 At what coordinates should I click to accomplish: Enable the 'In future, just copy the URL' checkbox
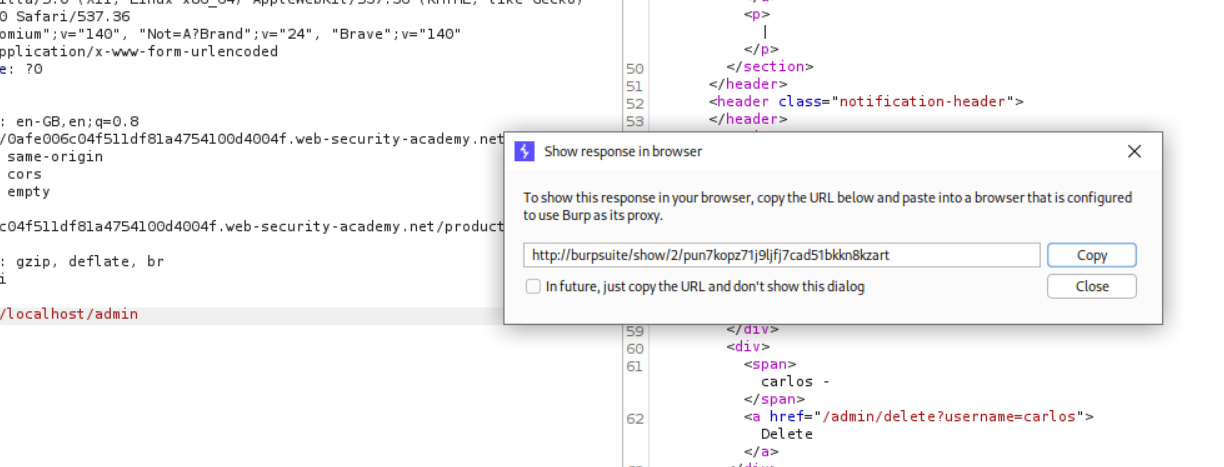(x=534, y=287)
